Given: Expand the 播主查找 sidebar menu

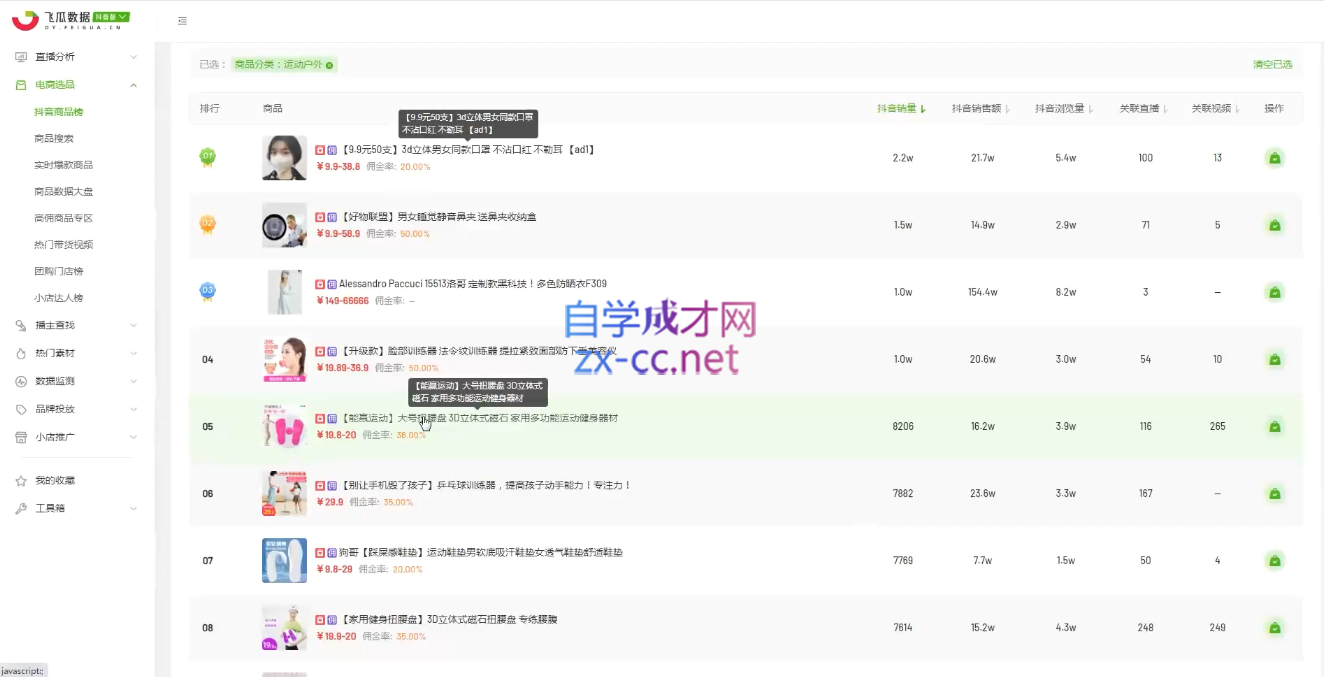Looking at the screenshot, I should tap(134, 325).
